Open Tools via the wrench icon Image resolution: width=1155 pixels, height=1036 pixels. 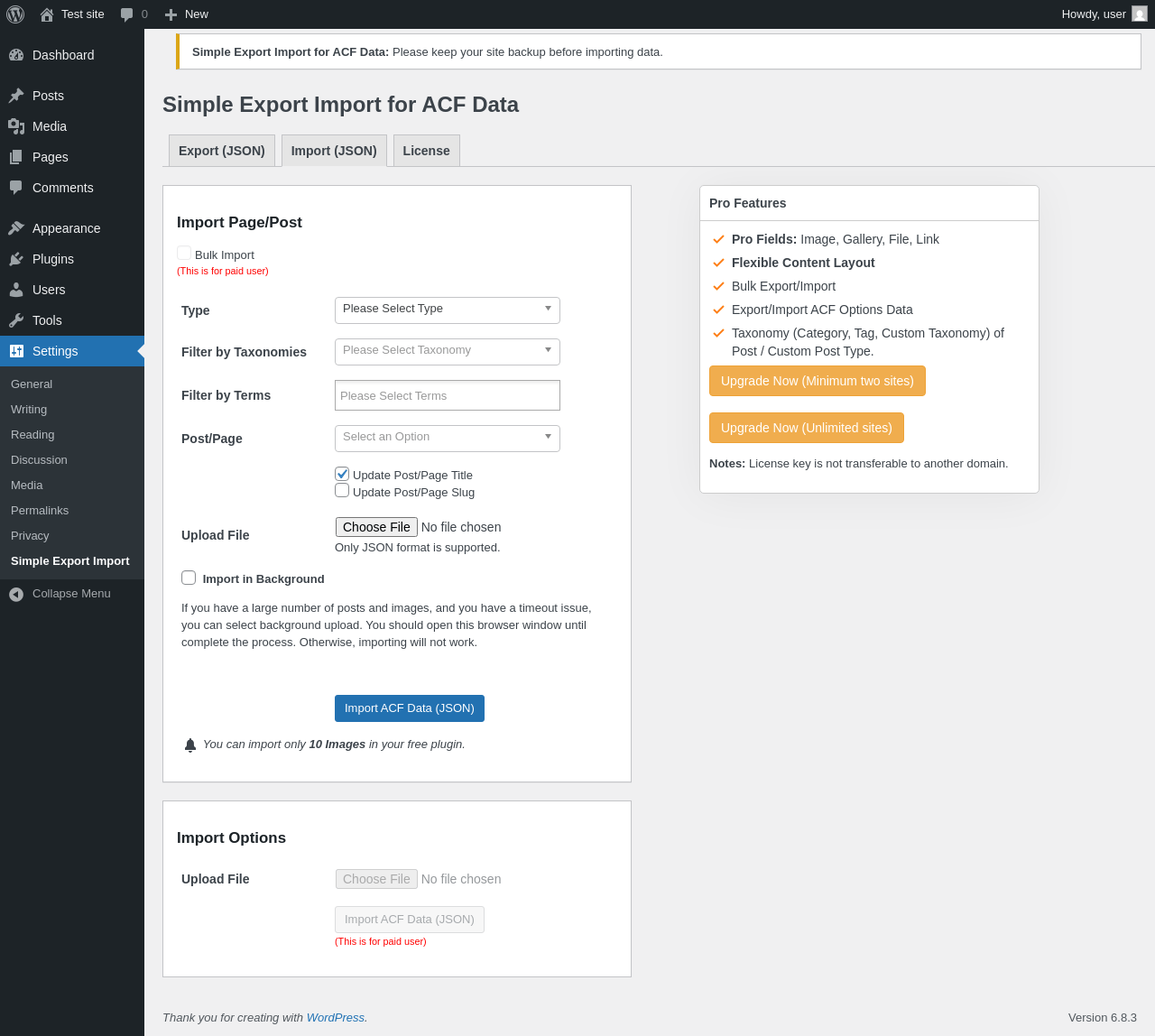pos(16,320)
